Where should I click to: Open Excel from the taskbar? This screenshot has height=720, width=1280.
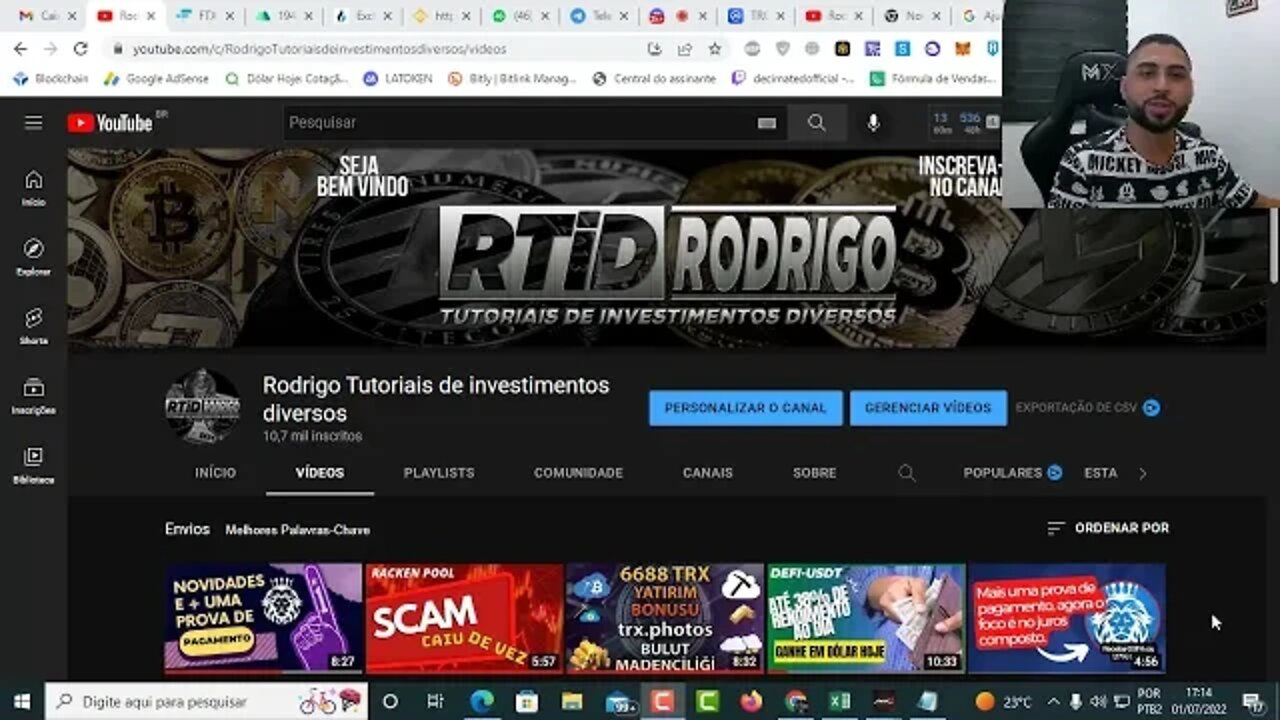840,701
